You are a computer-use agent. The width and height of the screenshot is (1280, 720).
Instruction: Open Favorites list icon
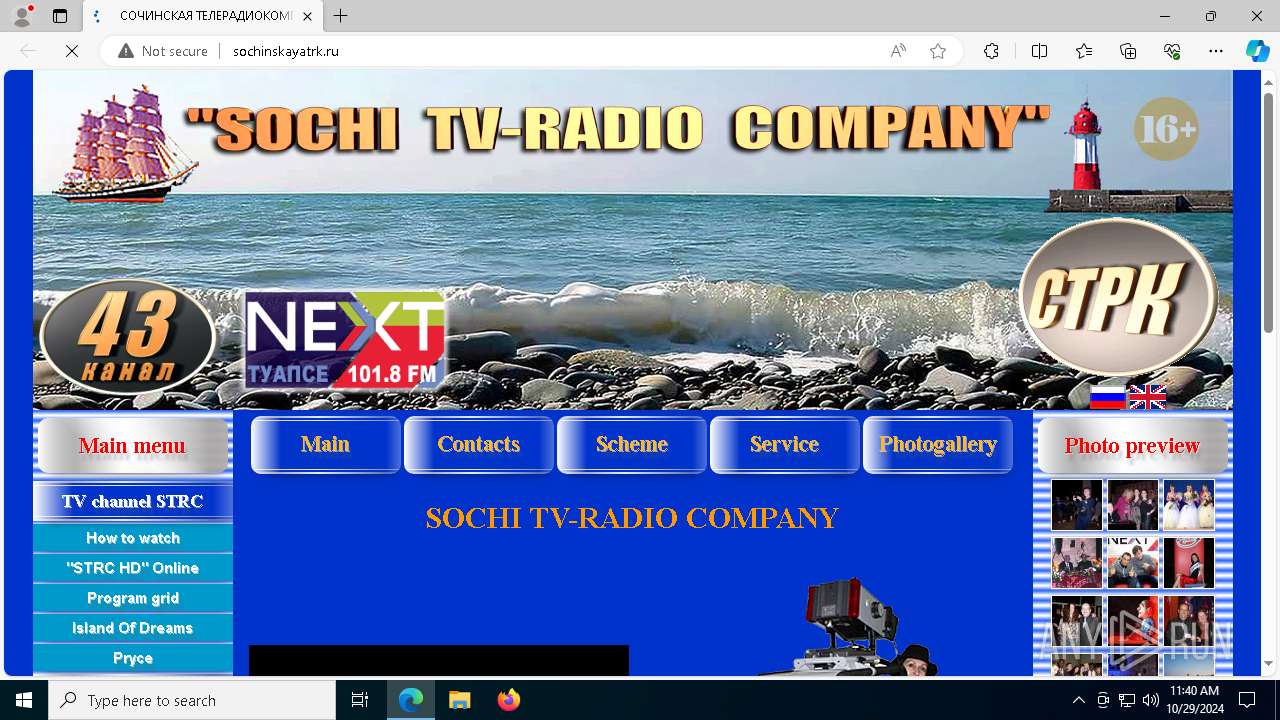tap(1084, 51)
